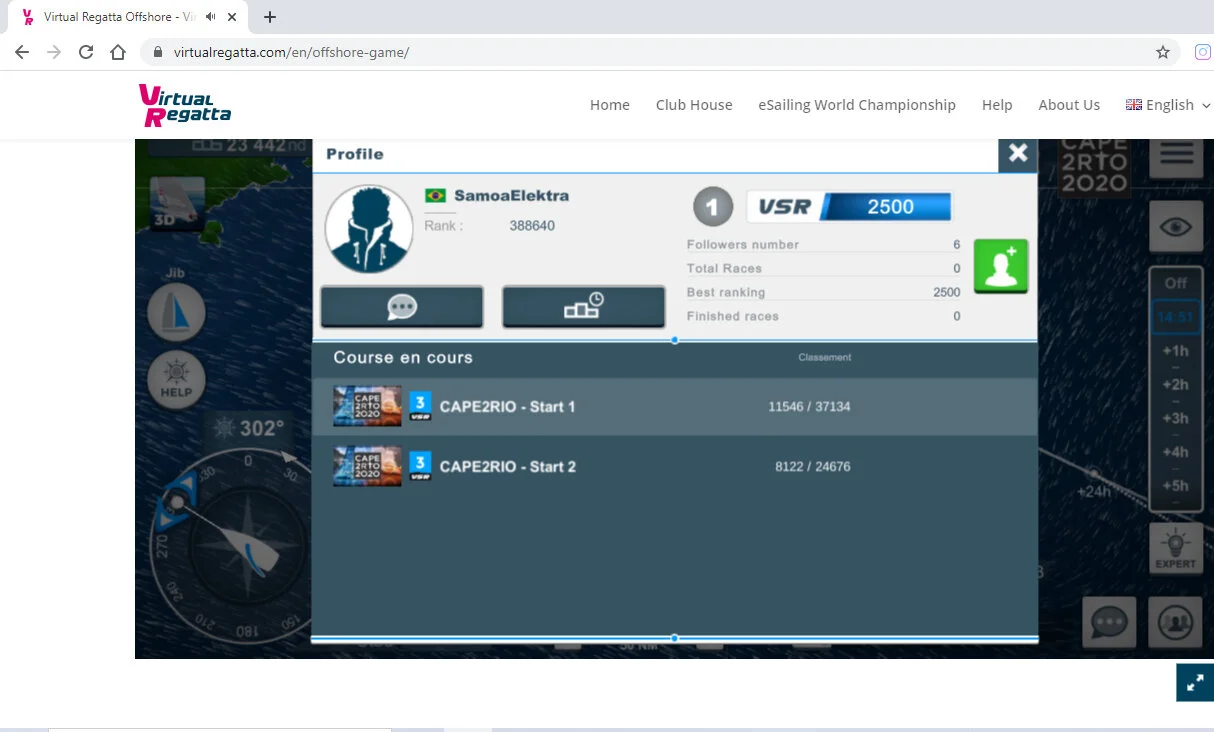The width and height of the screenshot is (1214, 732).
Task: Click the Instagram extension icon
Action: pos(1203,52)
